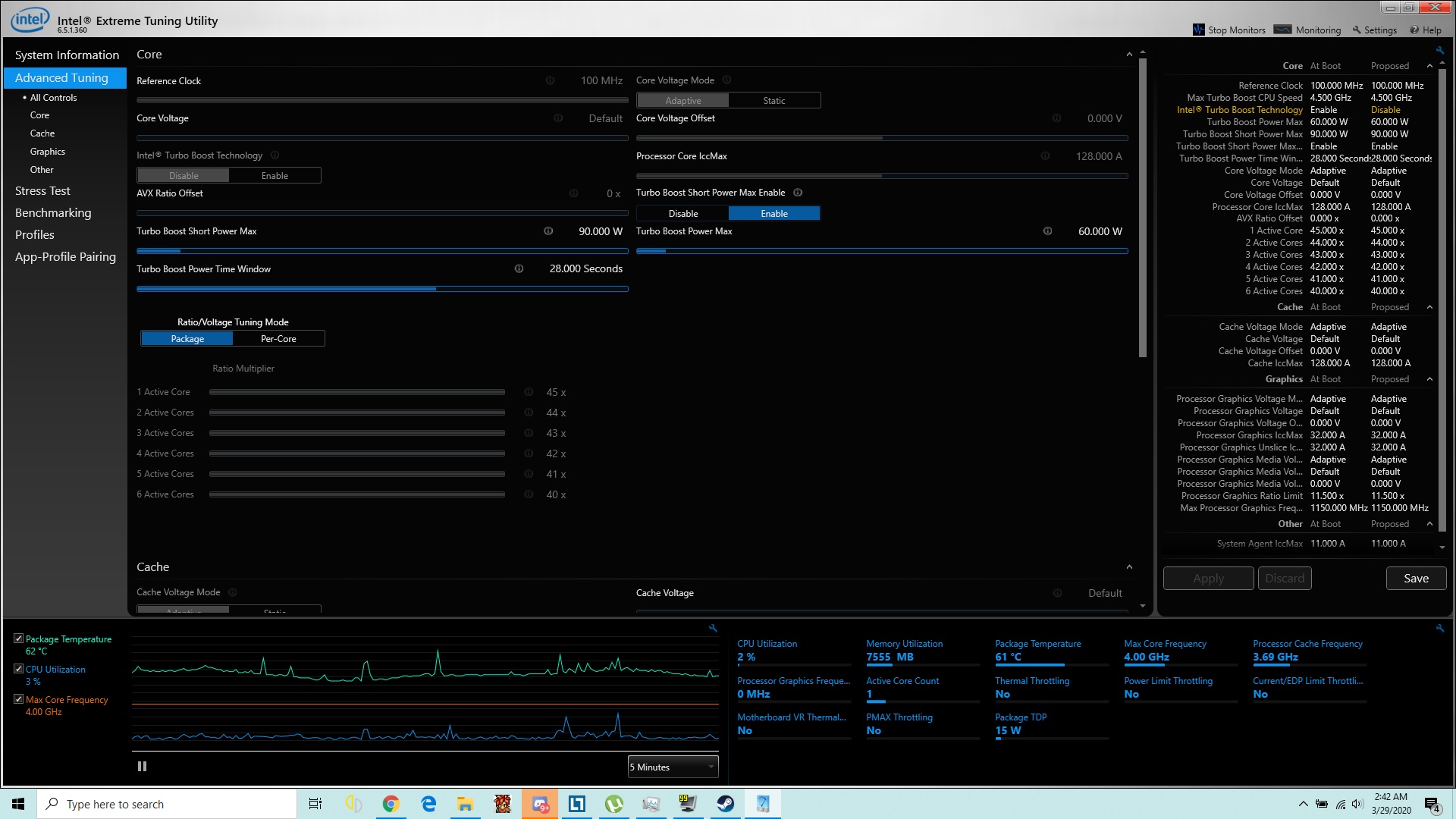Click the Save button

tap(1416, 579)
